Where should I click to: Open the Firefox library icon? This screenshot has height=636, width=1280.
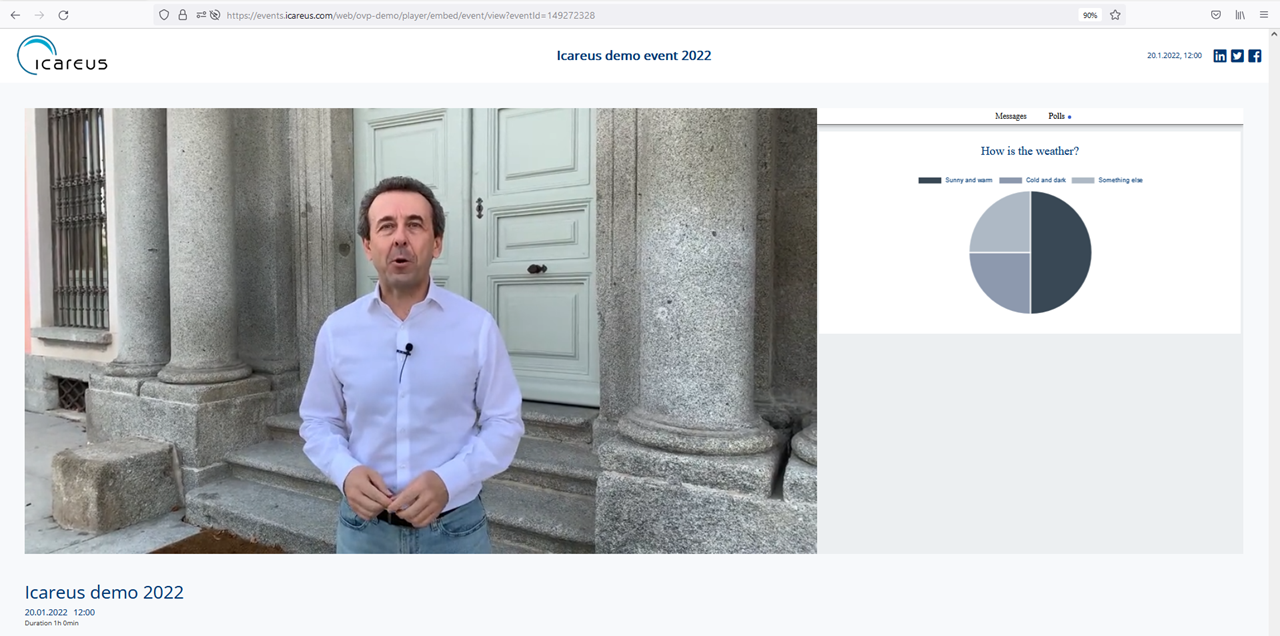coord(1240,15)
